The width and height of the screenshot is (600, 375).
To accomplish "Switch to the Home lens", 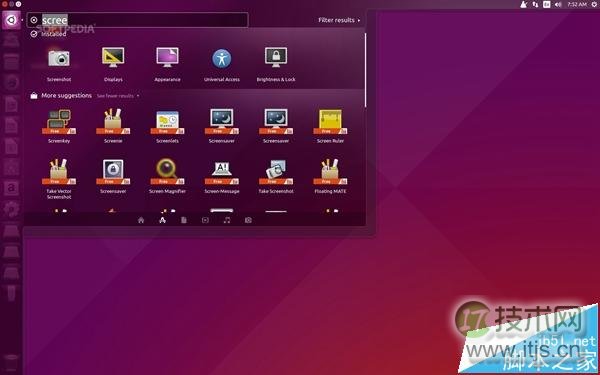I will (141, 220).
